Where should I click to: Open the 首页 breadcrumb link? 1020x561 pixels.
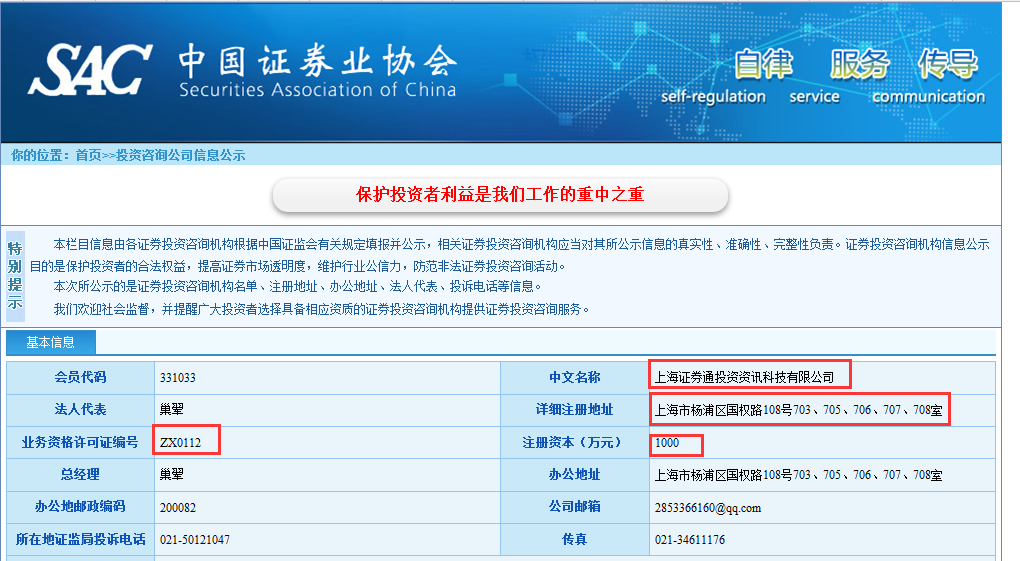coord(88,156)
